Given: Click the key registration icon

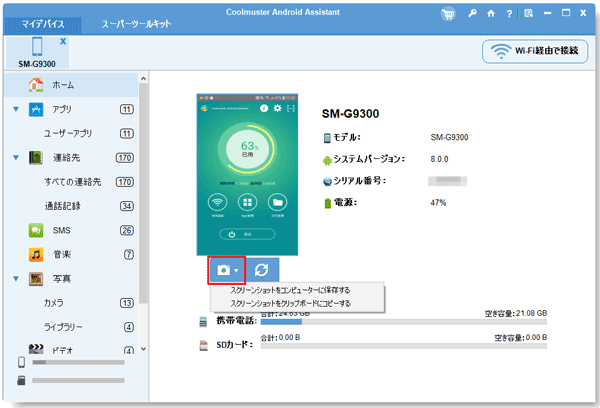Looking at the screenshot, I should click(x=472, y=13).
